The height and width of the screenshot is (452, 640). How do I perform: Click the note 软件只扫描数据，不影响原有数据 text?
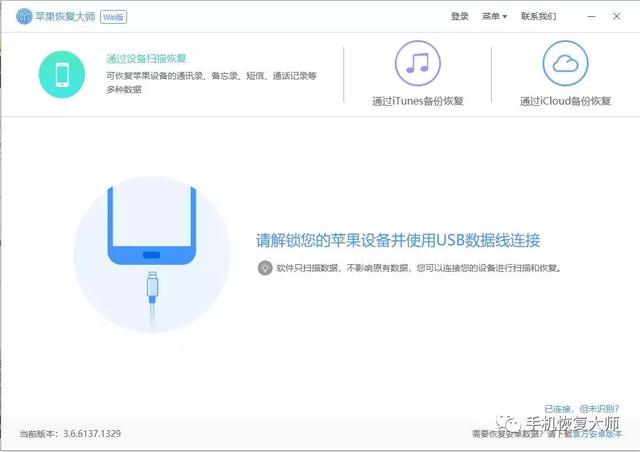tap(419, 268)
